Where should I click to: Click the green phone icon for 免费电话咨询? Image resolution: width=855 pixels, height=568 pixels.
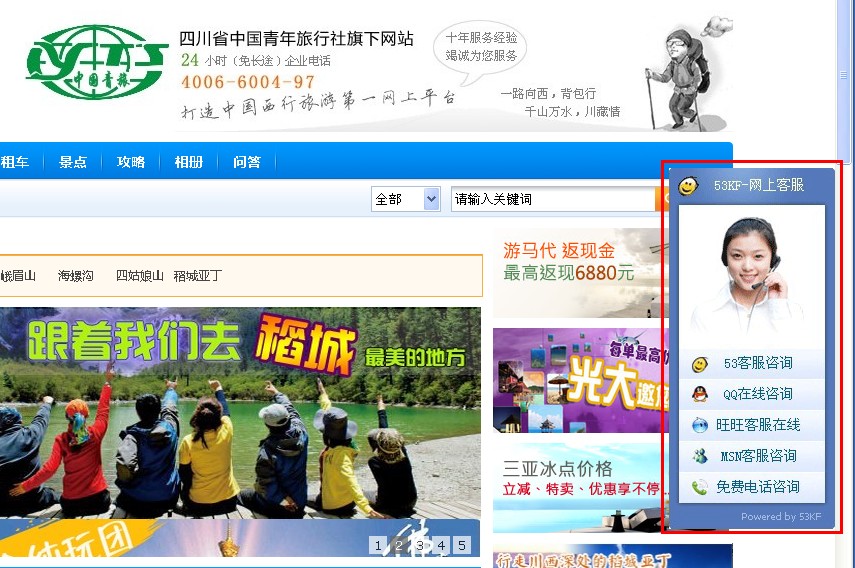(x=700, y=488)
